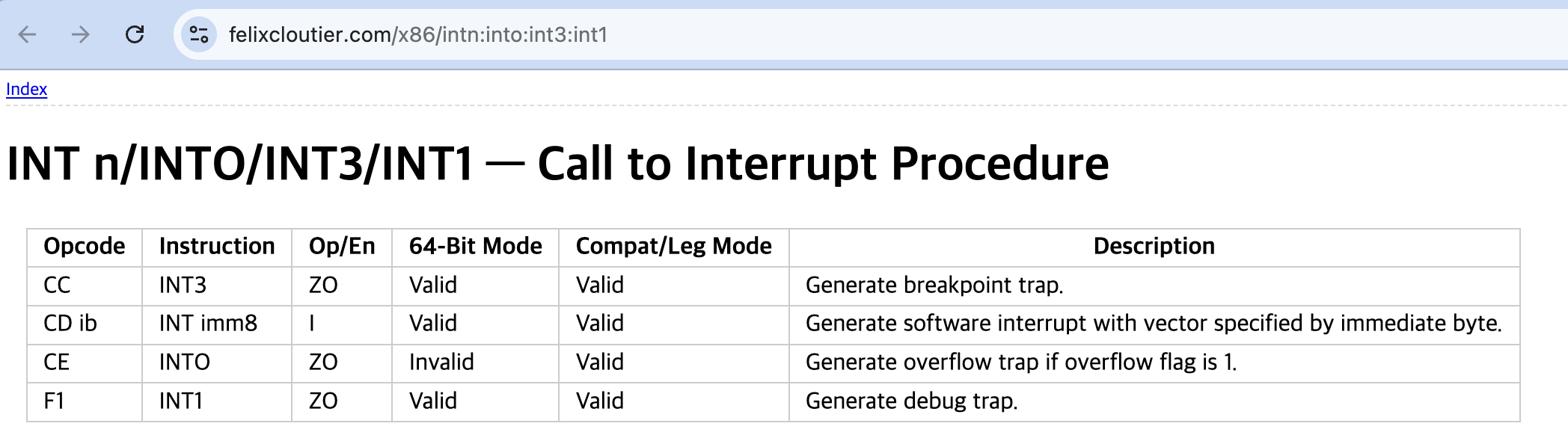Select the F1 opcode table cell
Screen dimensions: 1568x444
click(x=55, y=401)
